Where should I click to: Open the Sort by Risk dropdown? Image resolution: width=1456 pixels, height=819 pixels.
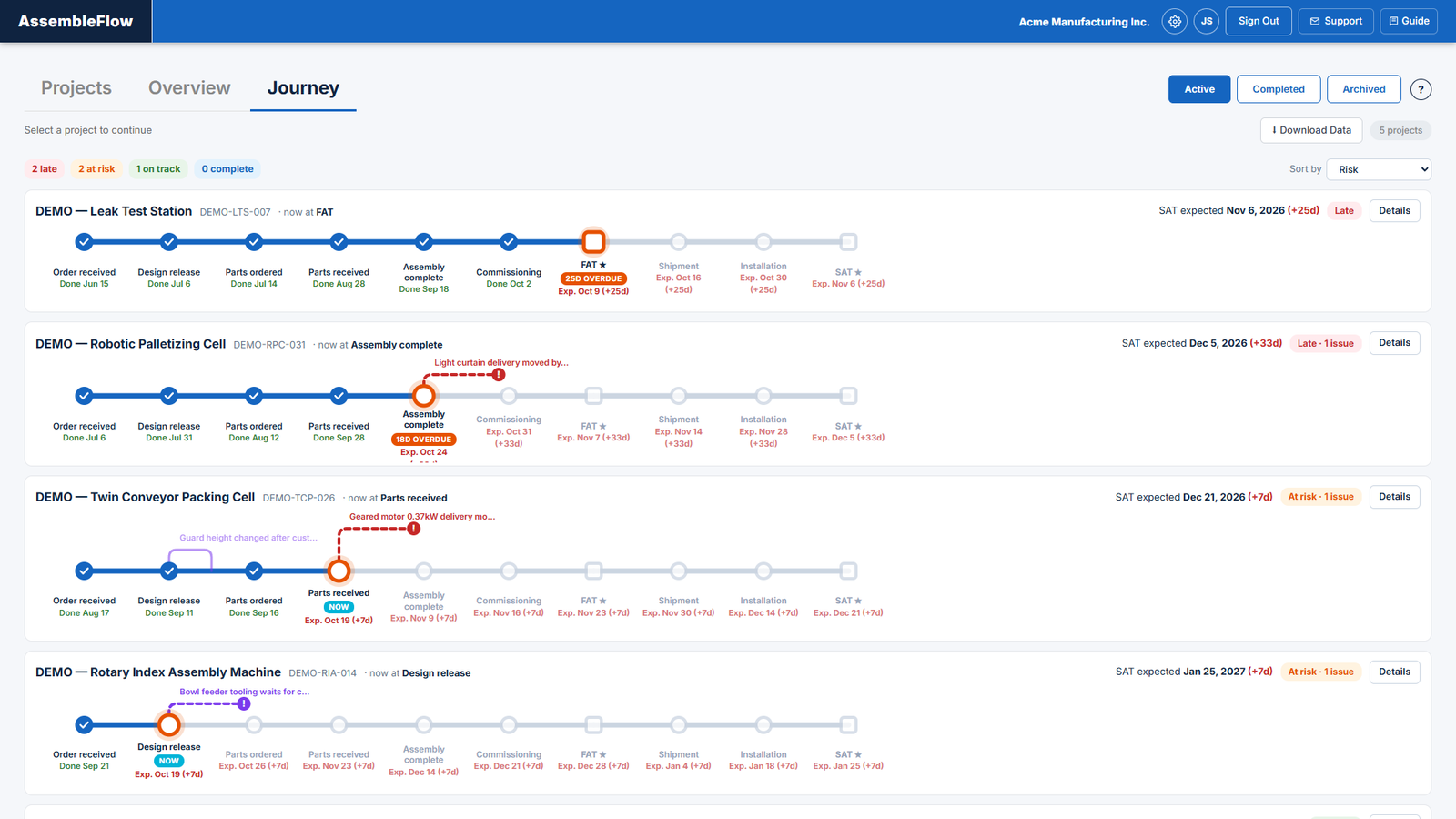click(1379, 169)
